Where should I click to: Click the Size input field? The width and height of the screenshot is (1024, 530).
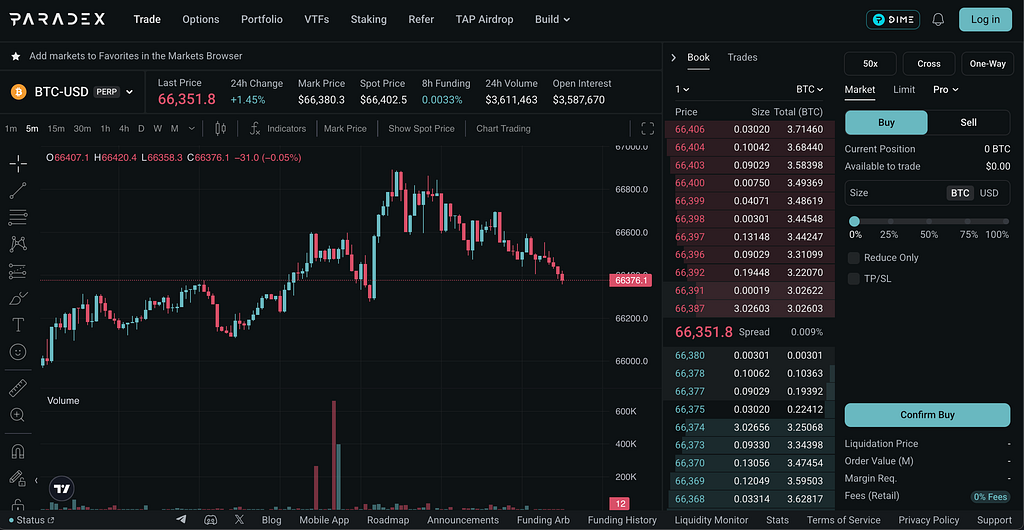point(927,193)
